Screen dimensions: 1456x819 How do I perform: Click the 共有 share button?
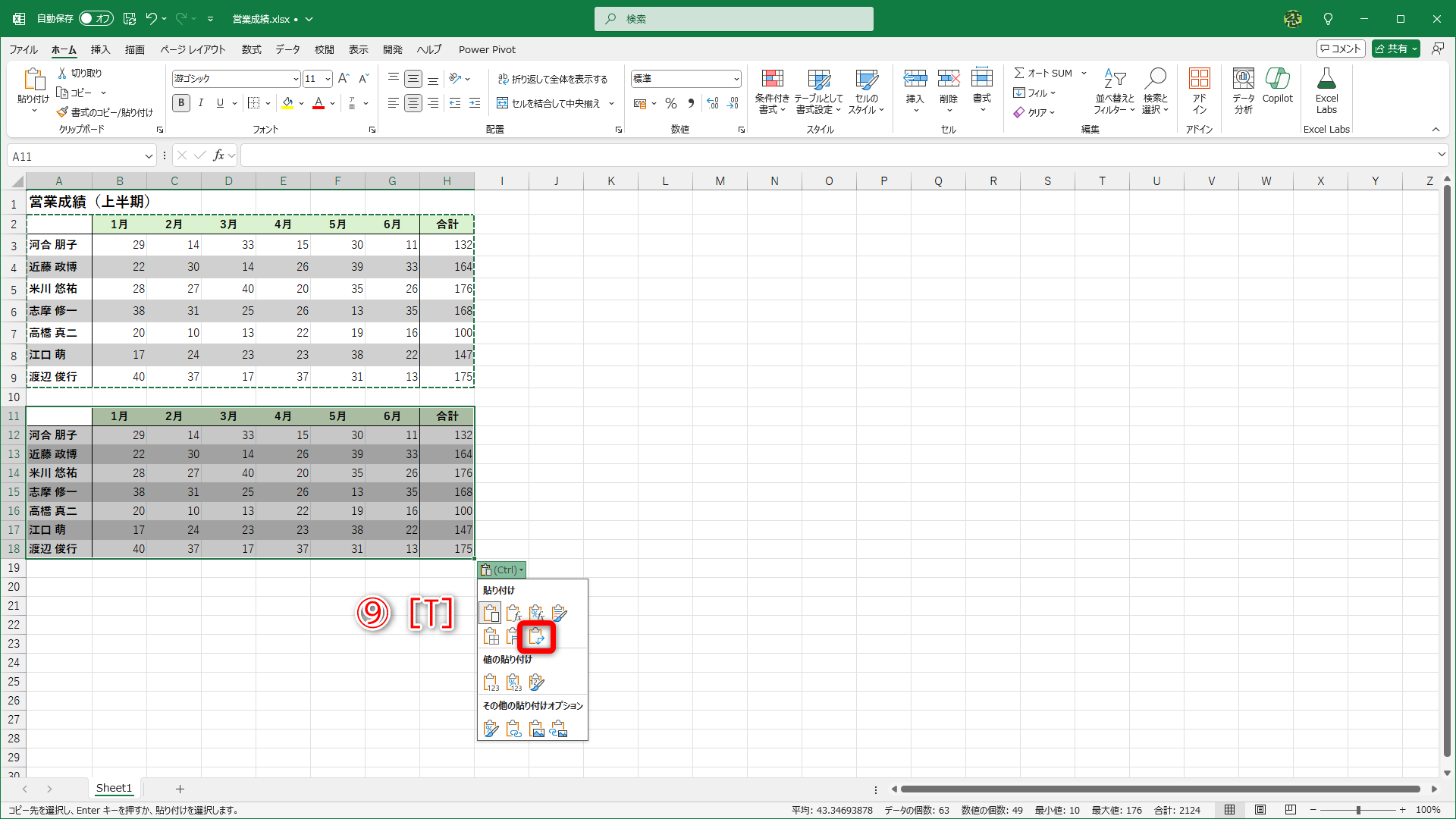1392,49
